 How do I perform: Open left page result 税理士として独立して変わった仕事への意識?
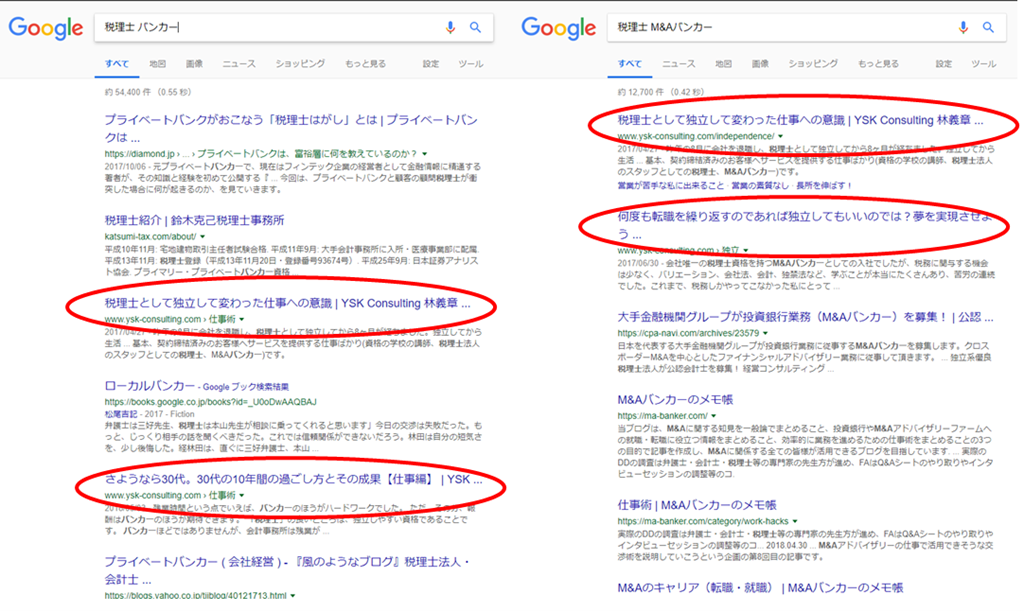[287, 303]
